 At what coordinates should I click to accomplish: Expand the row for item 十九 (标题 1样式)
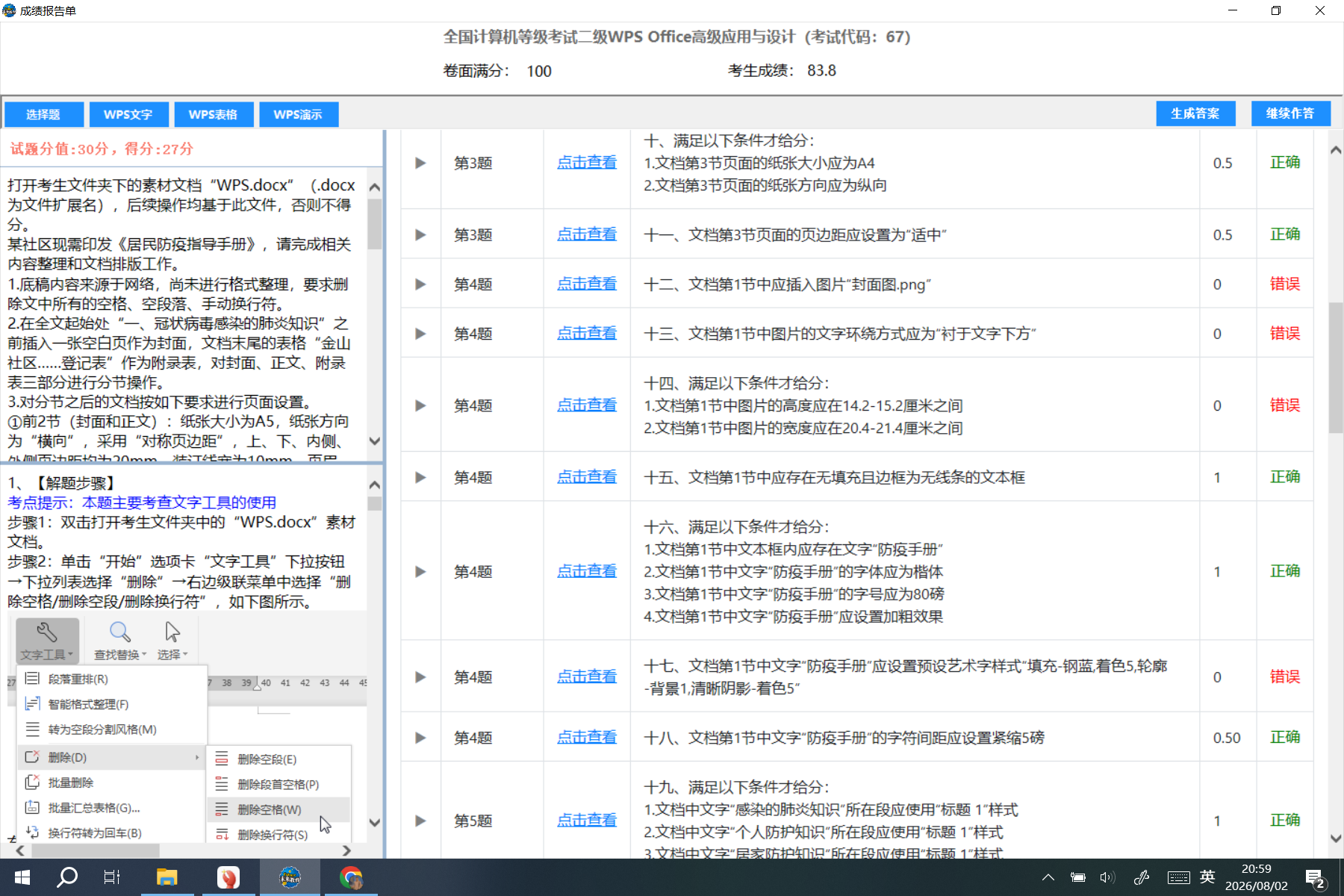pos(420,821)
